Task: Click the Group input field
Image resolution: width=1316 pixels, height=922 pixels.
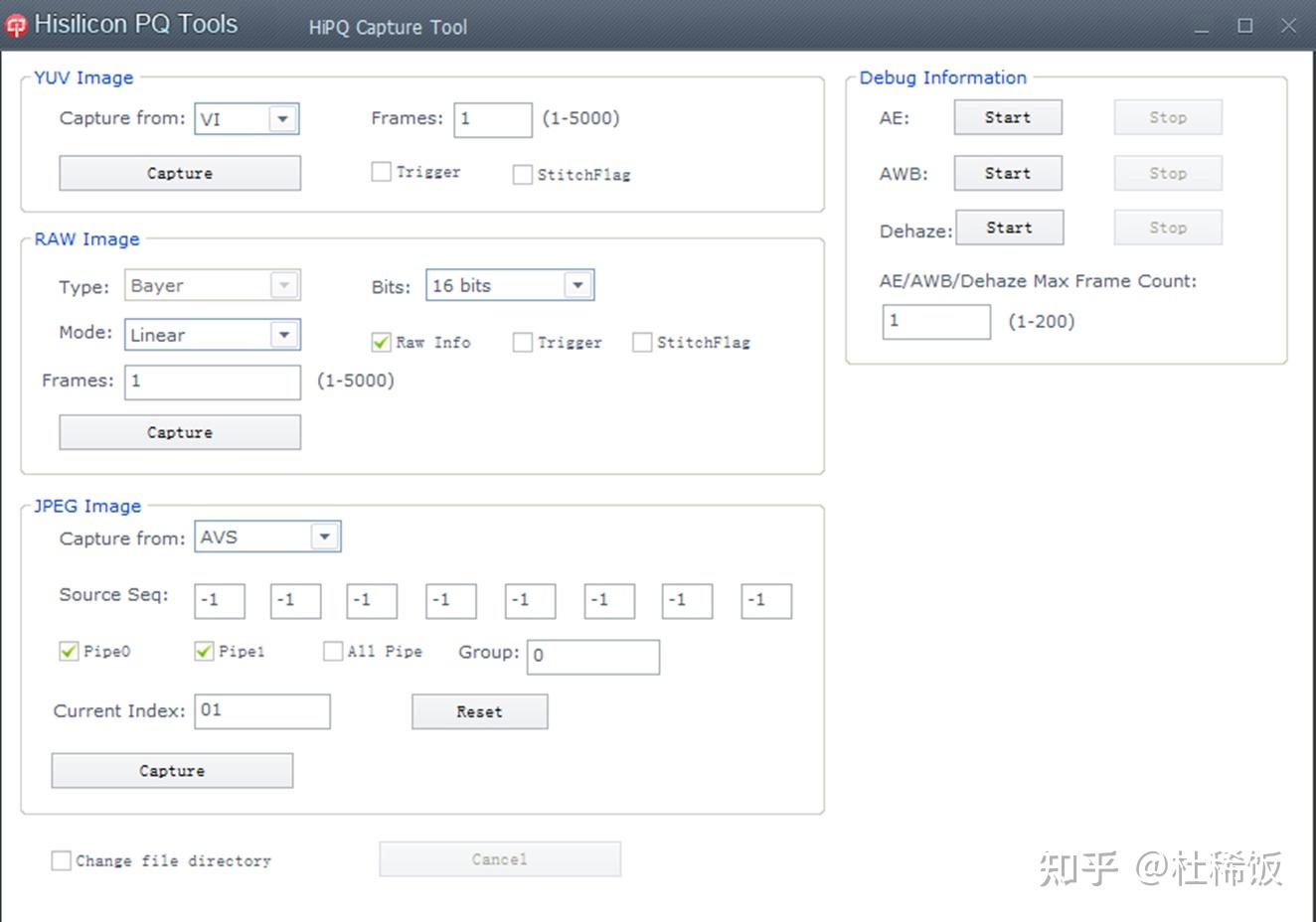Action: click(x=593, y=657)
